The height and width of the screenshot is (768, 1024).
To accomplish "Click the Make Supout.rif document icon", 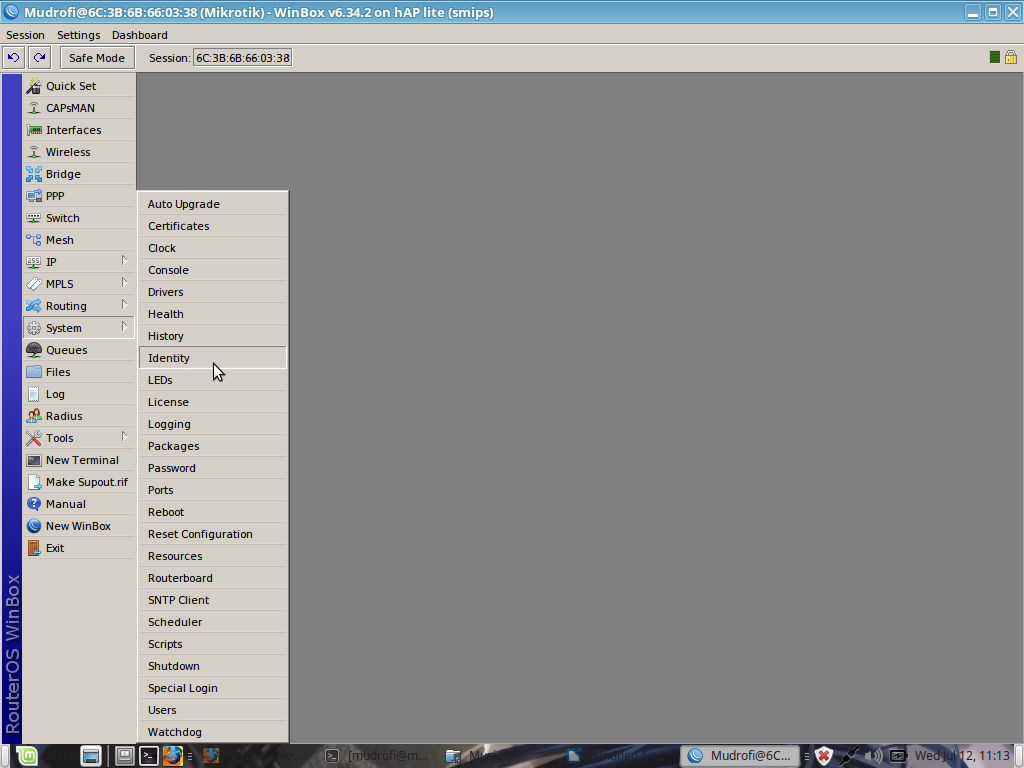I will click(33, 482).
